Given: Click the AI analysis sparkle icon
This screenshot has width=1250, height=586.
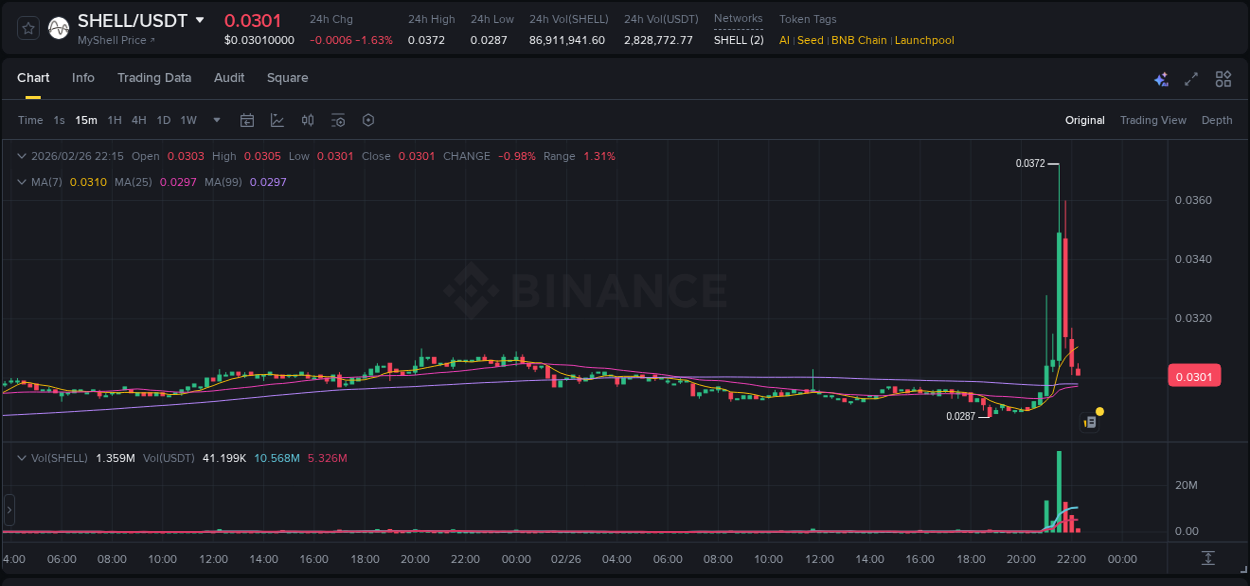Looking at the screenshot, I should pyautogui.click(x=1161, y=79).
